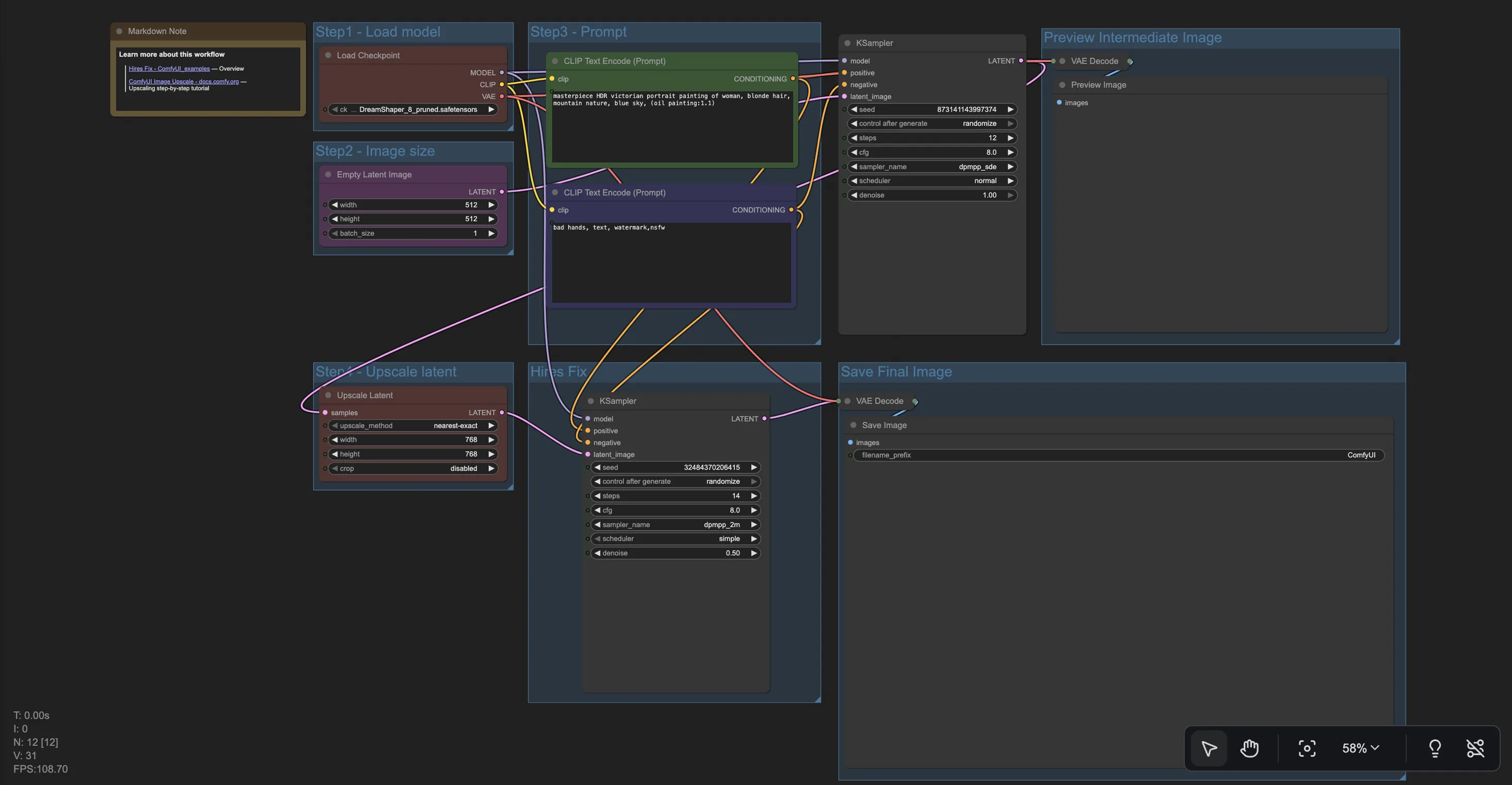Select the Step1 - Load model group title
This screenshot has width=1512, height=785.
coord(378,31)
